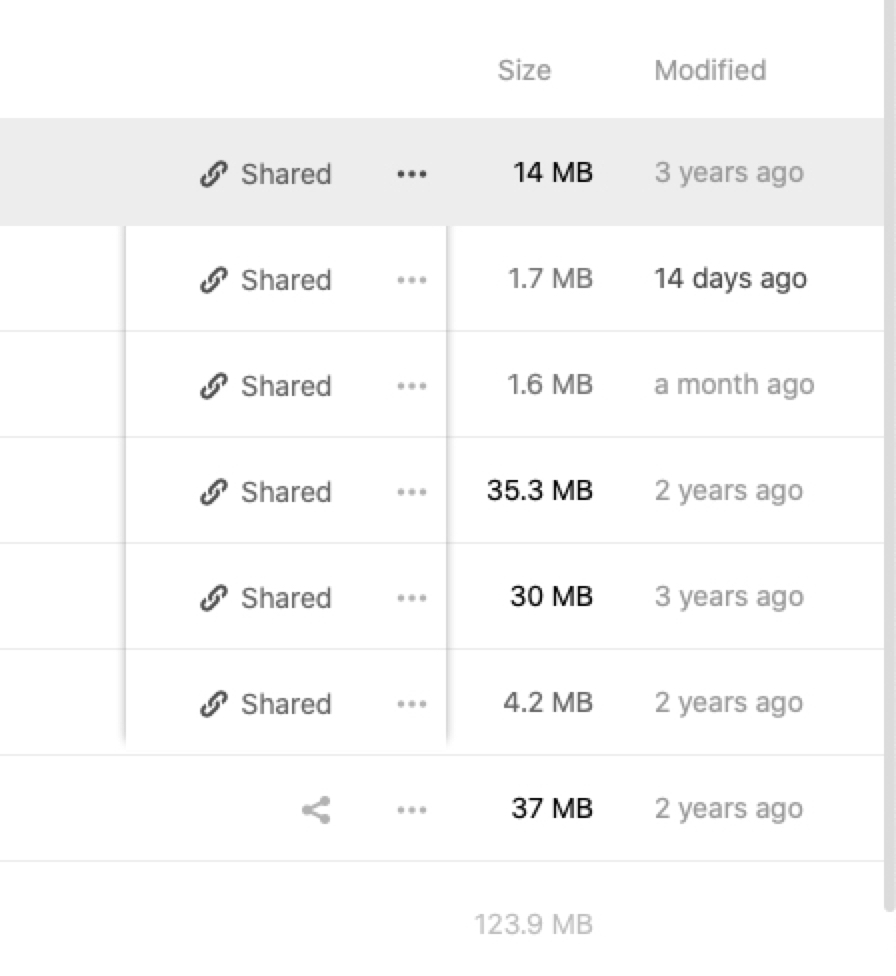This screenshot has width=896, height=976.
Task: Select the row modified 14 days ago
Action: click(730, 279)
